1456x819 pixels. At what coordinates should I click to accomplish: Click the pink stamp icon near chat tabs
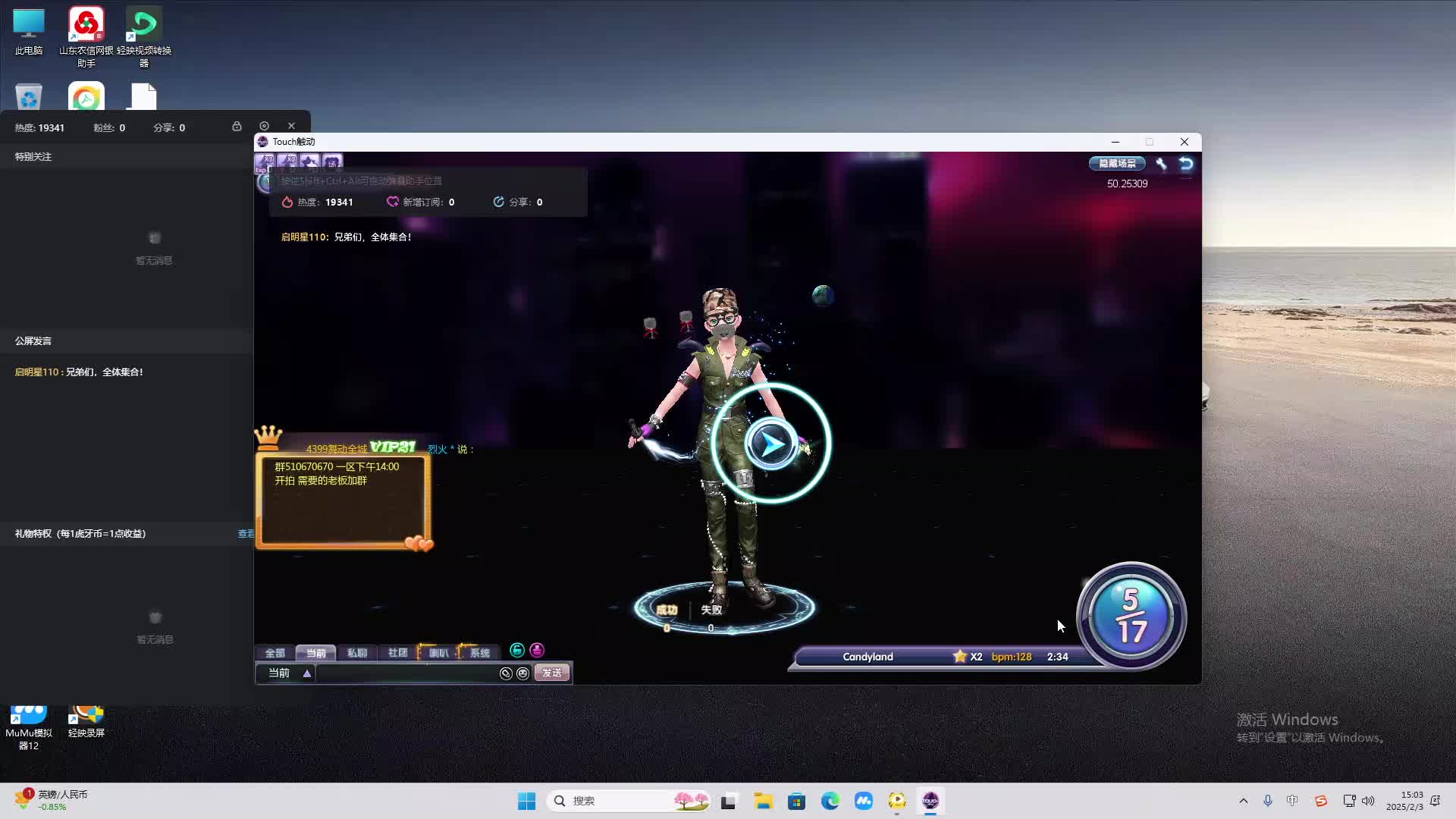[x=537, y=651]
